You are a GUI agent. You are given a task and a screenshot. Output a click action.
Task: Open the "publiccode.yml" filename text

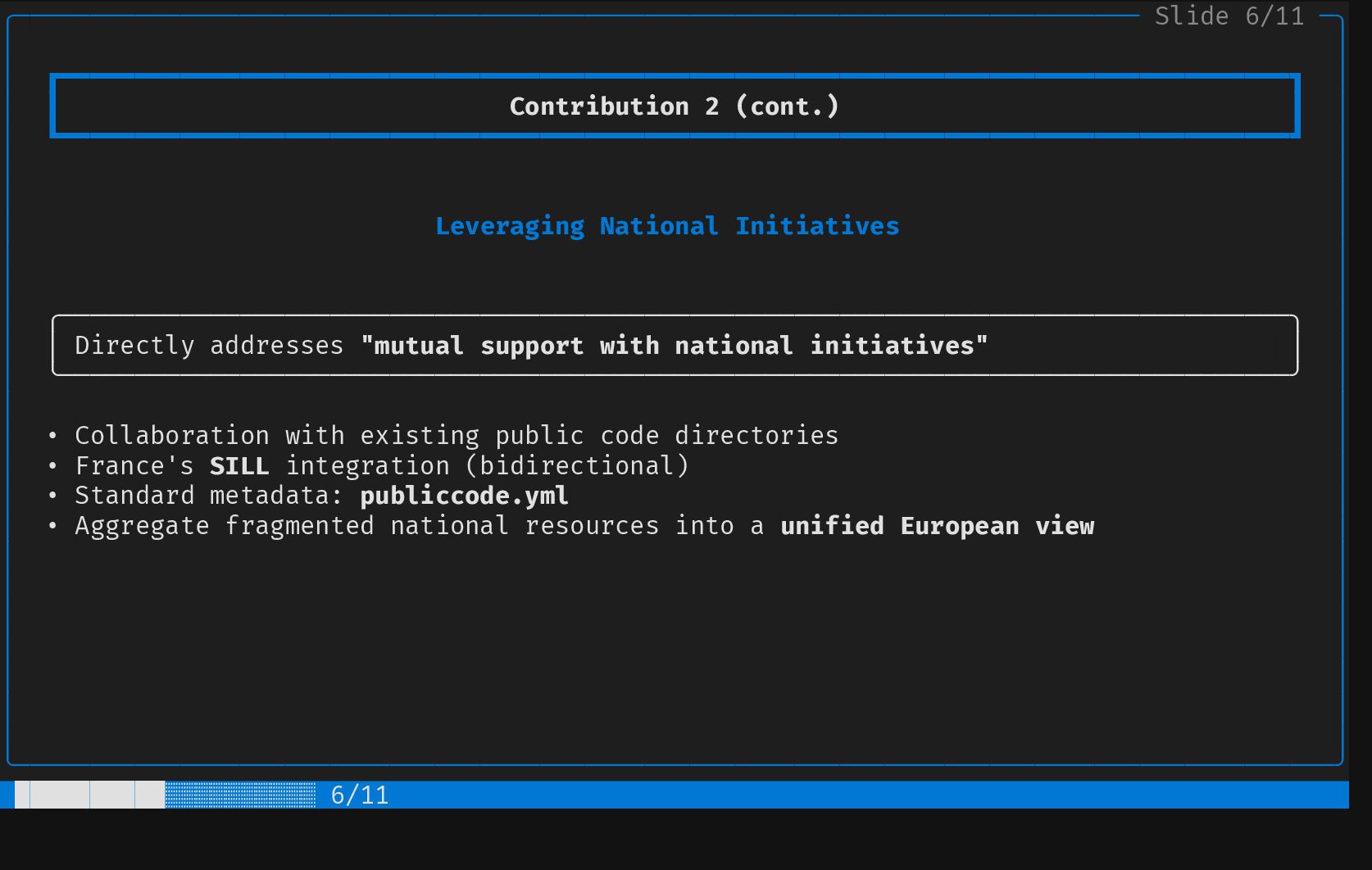point(464,496)
